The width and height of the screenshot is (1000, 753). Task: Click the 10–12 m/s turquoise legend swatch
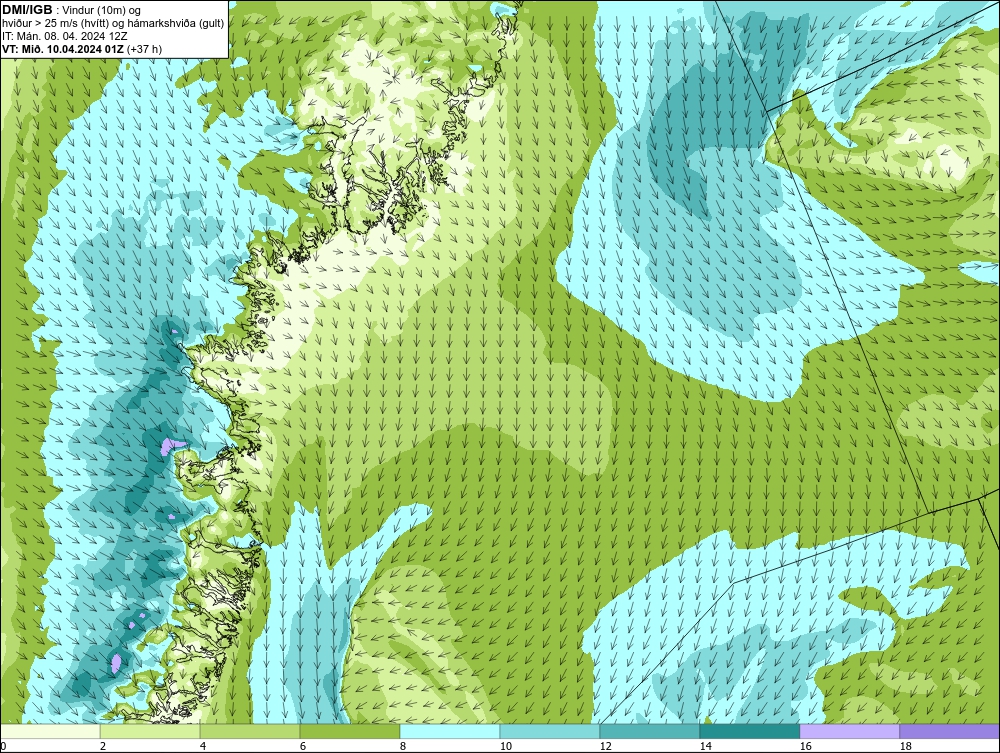tap(550, 731)
